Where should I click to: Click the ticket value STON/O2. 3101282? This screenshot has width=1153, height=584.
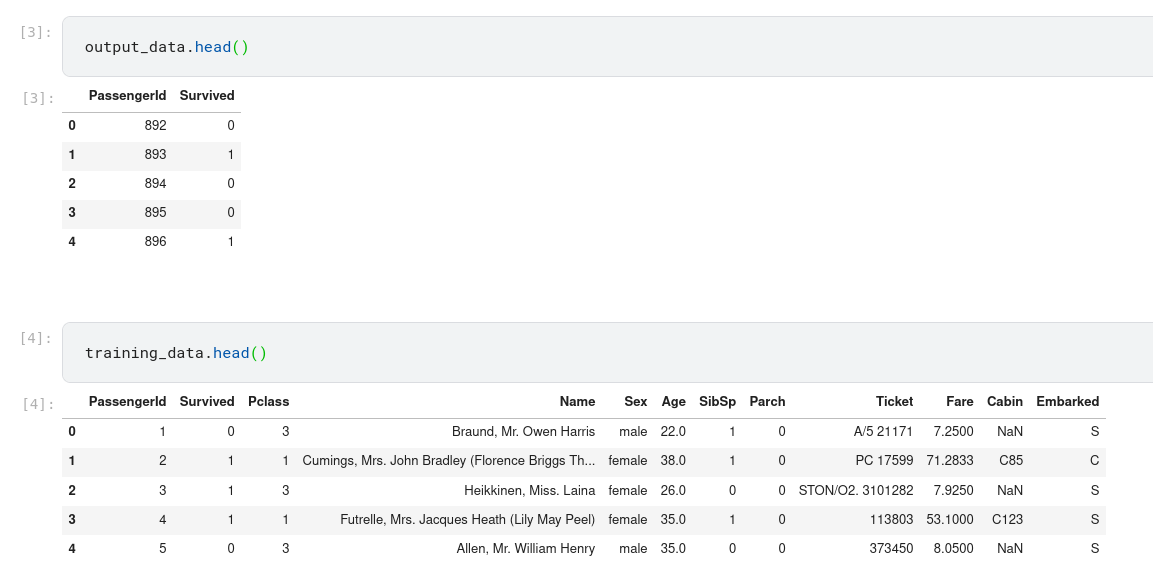[855, 490]
